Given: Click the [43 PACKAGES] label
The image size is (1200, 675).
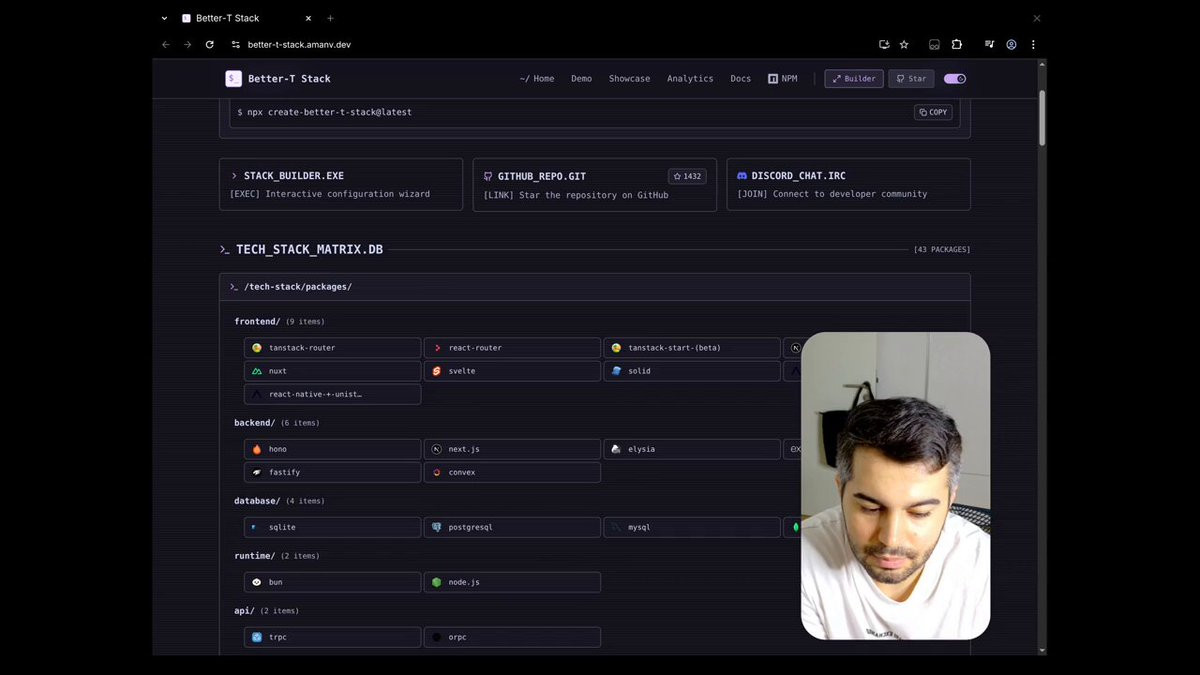Looking at the screenshot, I should pyautogui.click(x=941, y=249).
